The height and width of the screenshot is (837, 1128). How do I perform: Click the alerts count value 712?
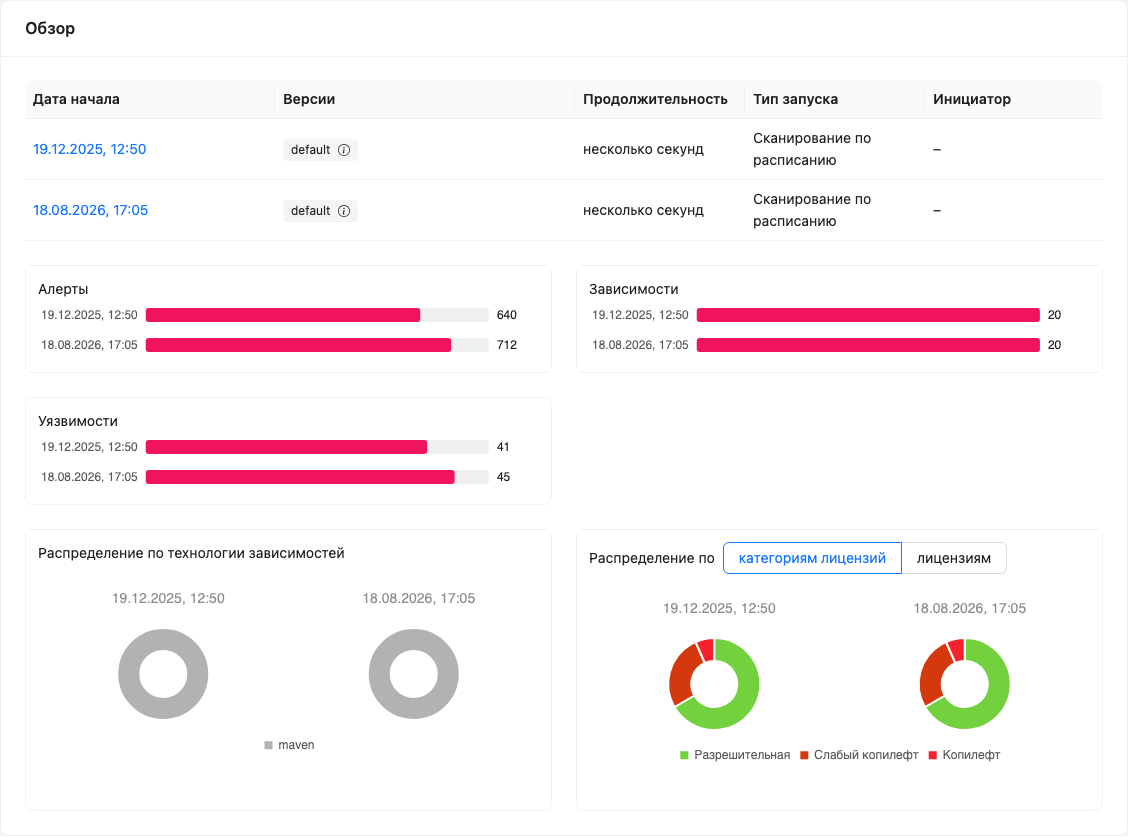pyautogui.click(x=506, y=345)
